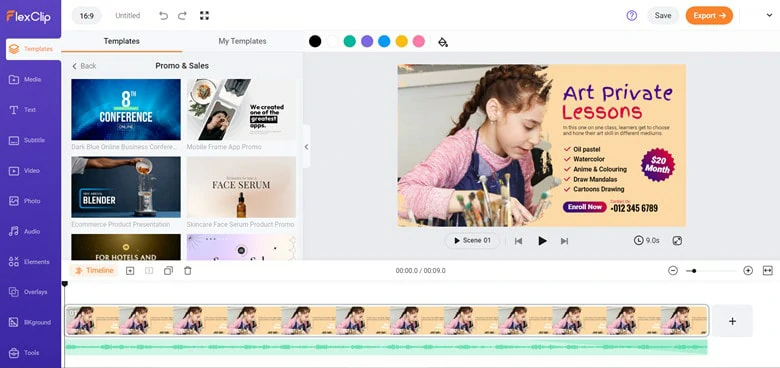Switch to My Templates tab
780x368 pixels.
(242, 41)
